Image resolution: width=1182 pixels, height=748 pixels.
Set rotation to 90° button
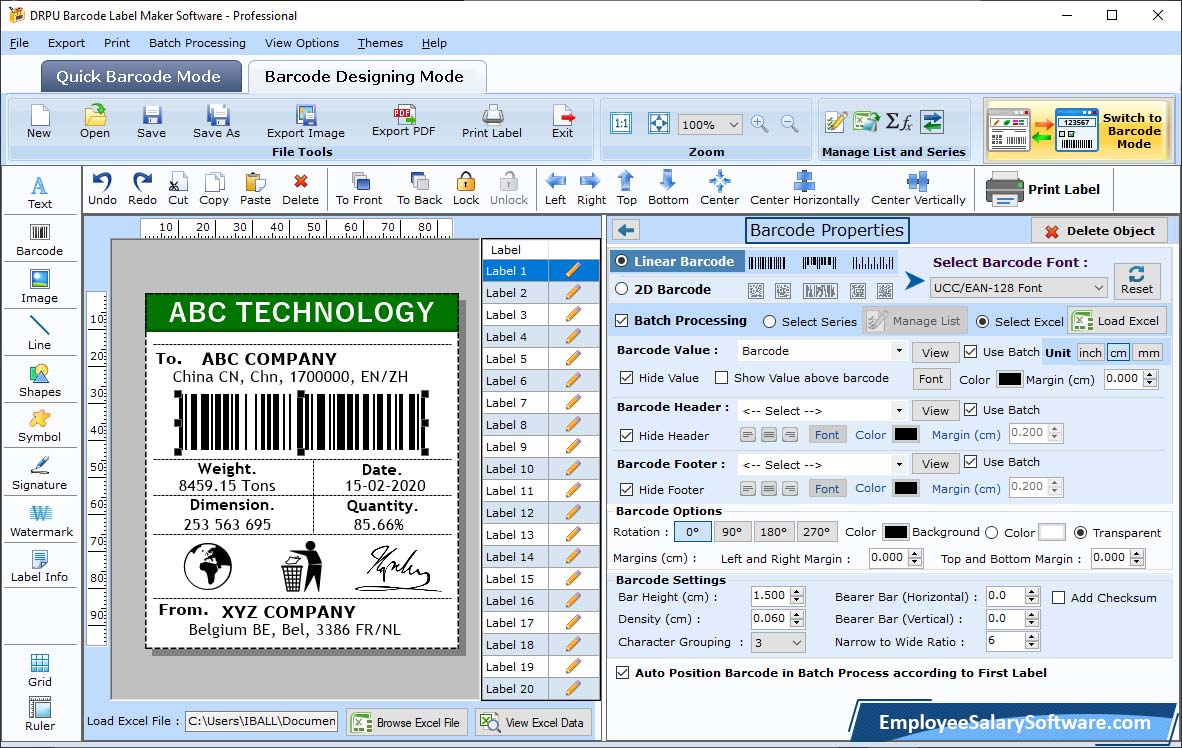[x=731, y=532]
